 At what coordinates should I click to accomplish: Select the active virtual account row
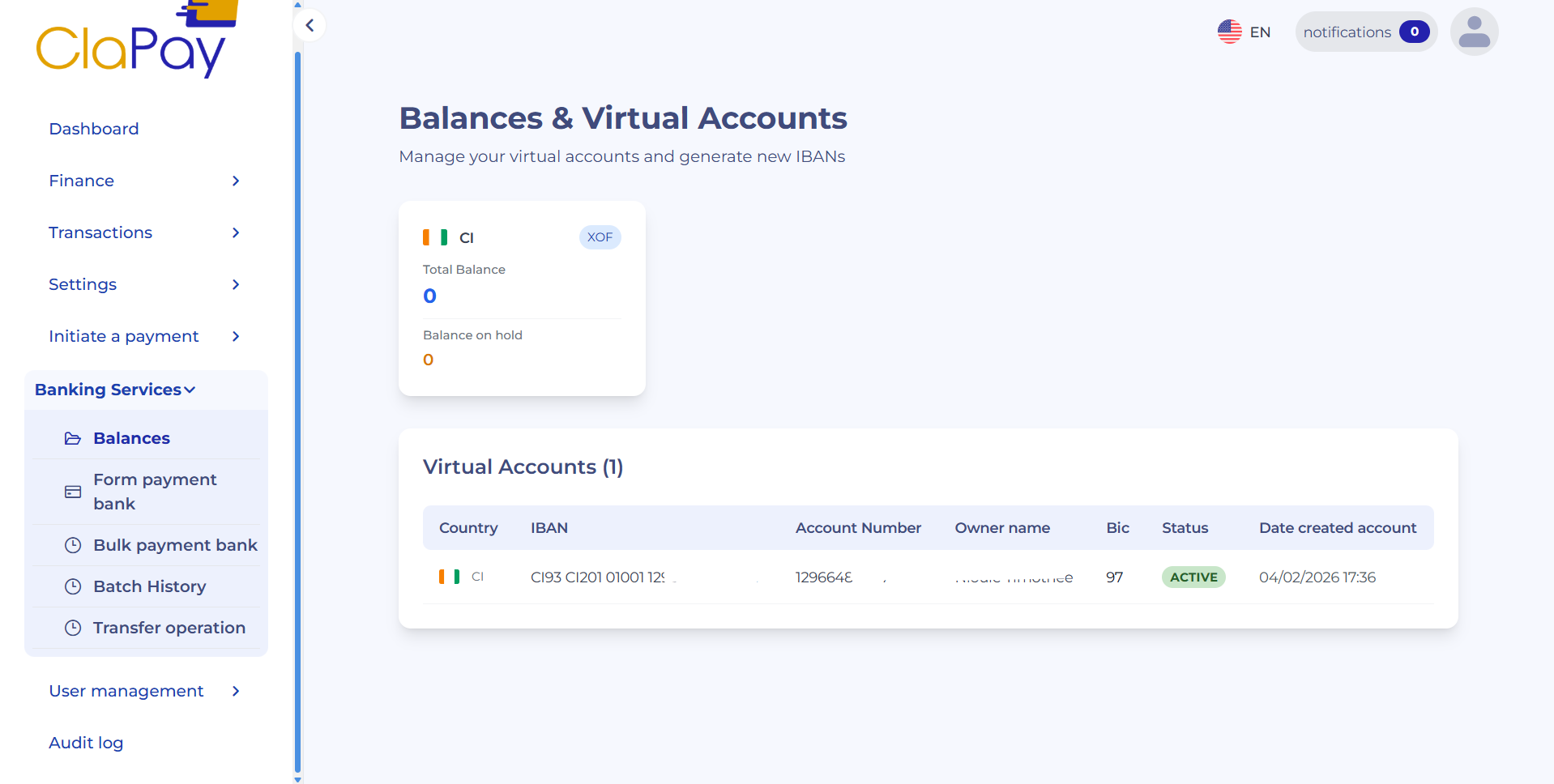point(891,577)
